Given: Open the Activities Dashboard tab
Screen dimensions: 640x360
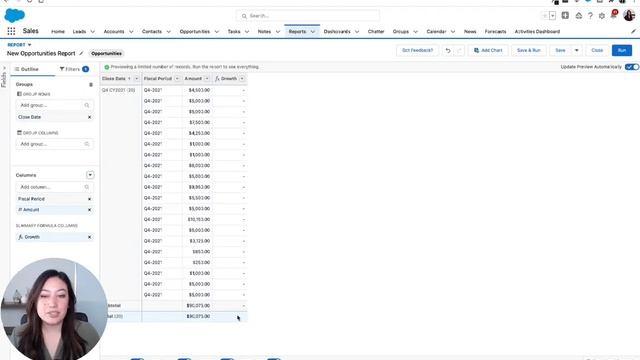Looking at the screenshot, I should 537,31.
